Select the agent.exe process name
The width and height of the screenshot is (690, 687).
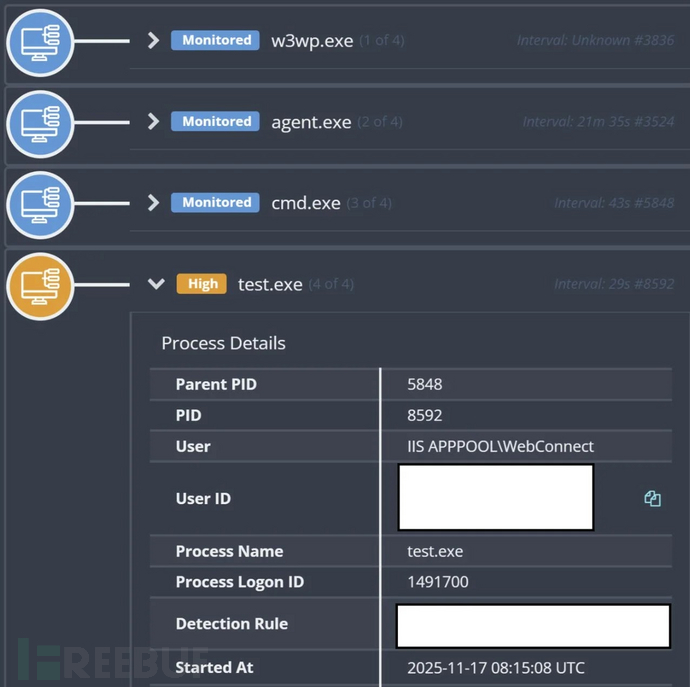[311, 122]
